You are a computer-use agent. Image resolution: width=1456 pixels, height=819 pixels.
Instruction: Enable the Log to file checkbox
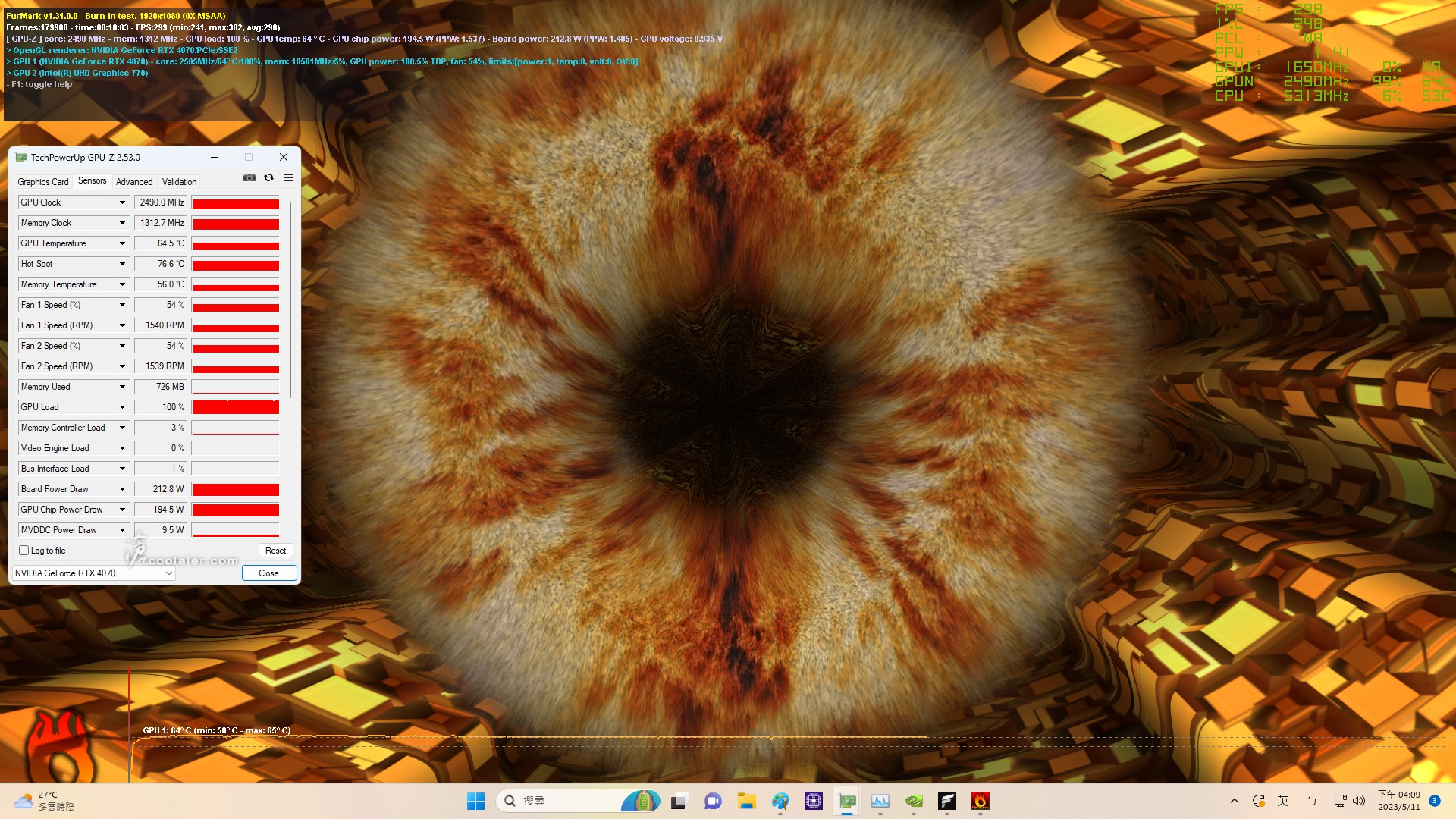pos(24,551)
